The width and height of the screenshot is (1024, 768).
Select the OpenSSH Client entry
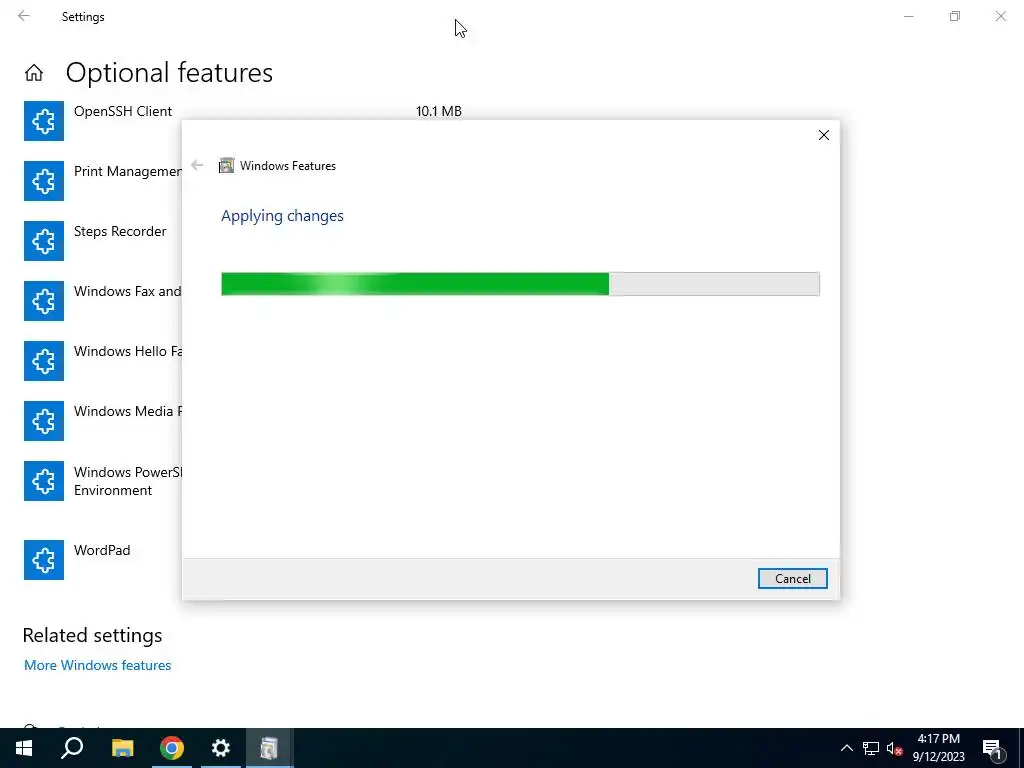pos(123,111)
